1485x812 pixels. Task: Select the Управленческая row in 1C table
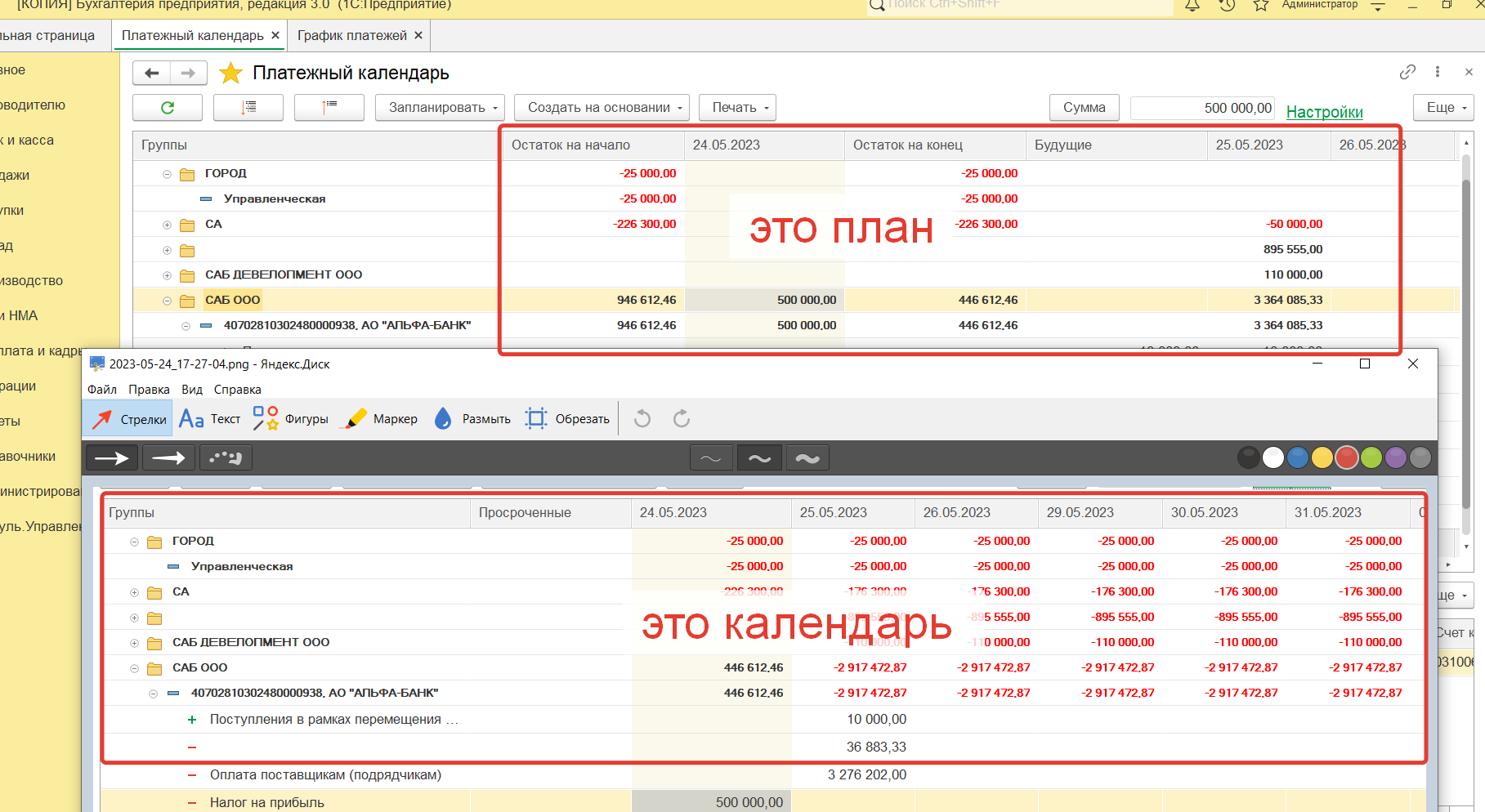pos(796,199)
